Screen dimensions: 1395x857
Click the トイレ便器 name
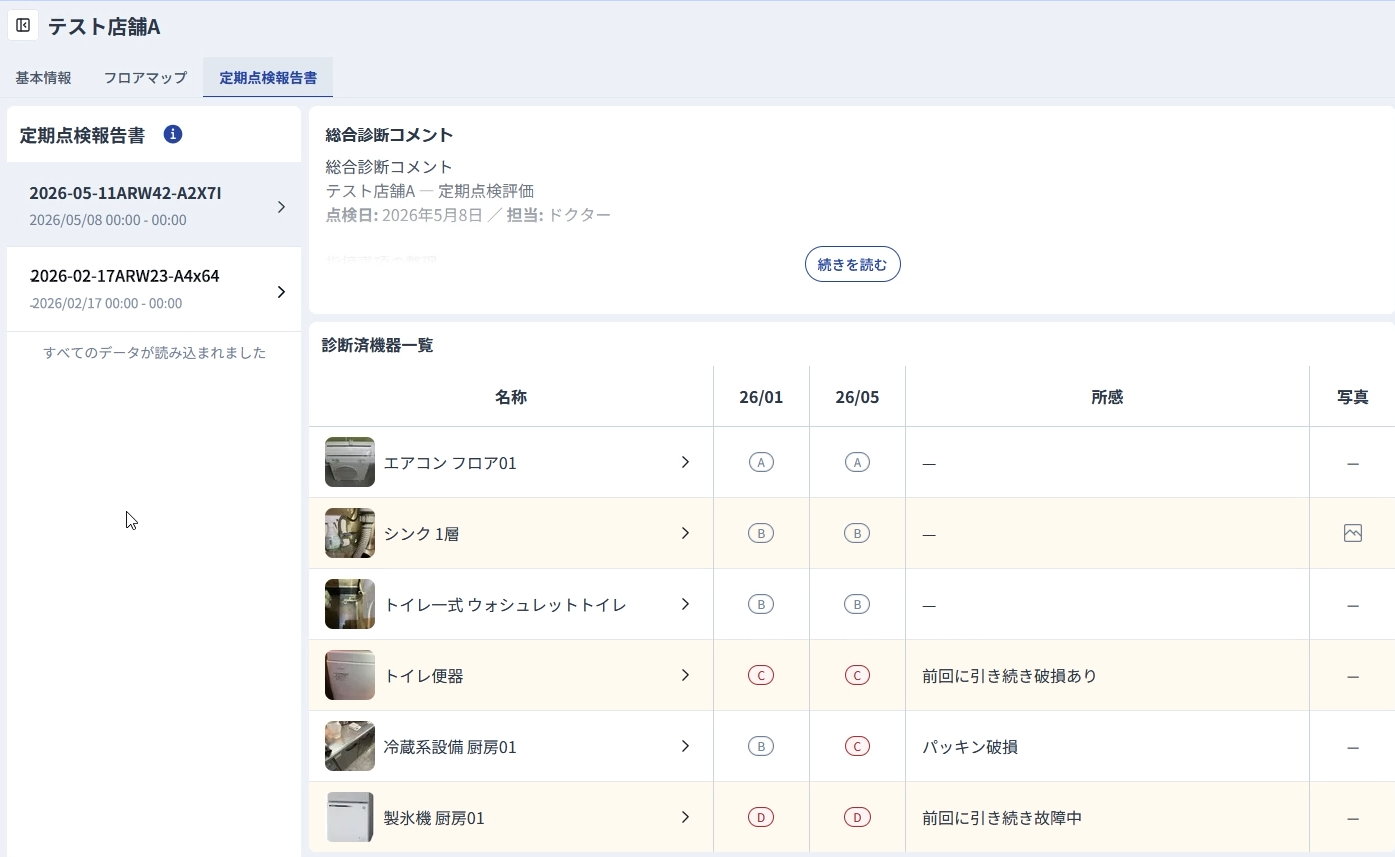coord(424,676)
